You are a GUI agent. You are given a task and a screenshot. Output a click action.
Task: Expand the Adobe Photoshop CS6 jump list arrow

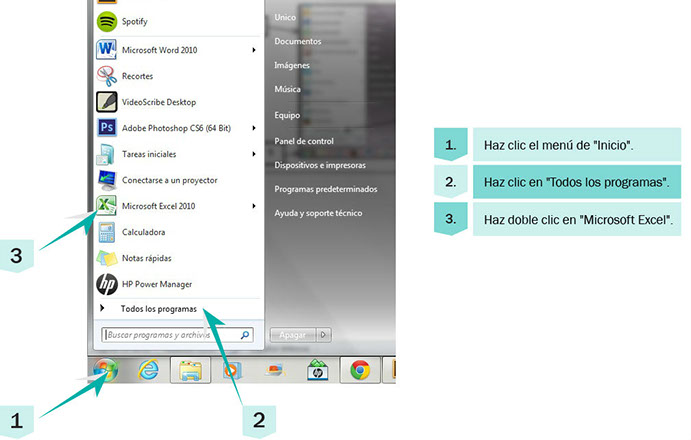254,128
